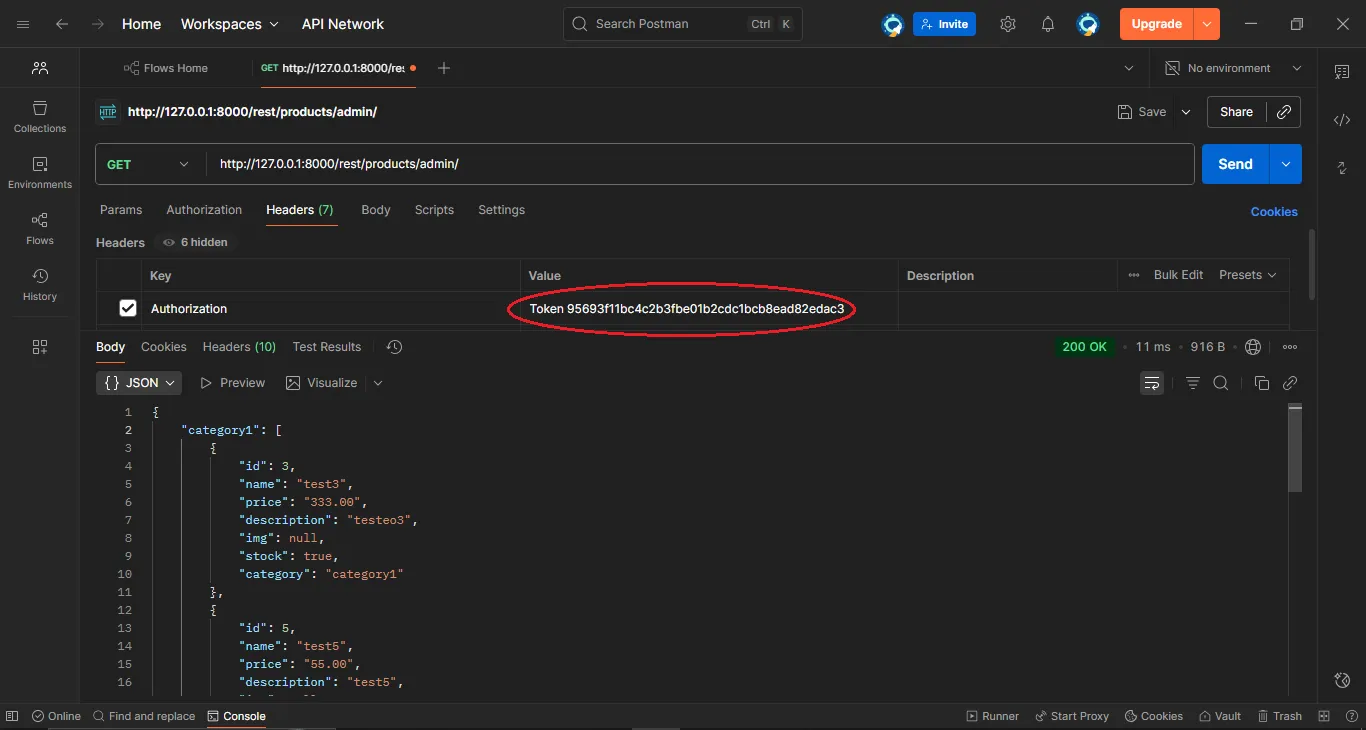Image resolution: width=1366 pixels, height=730 pixels.
Task: Click the Send button
Action: (1234, 164)
